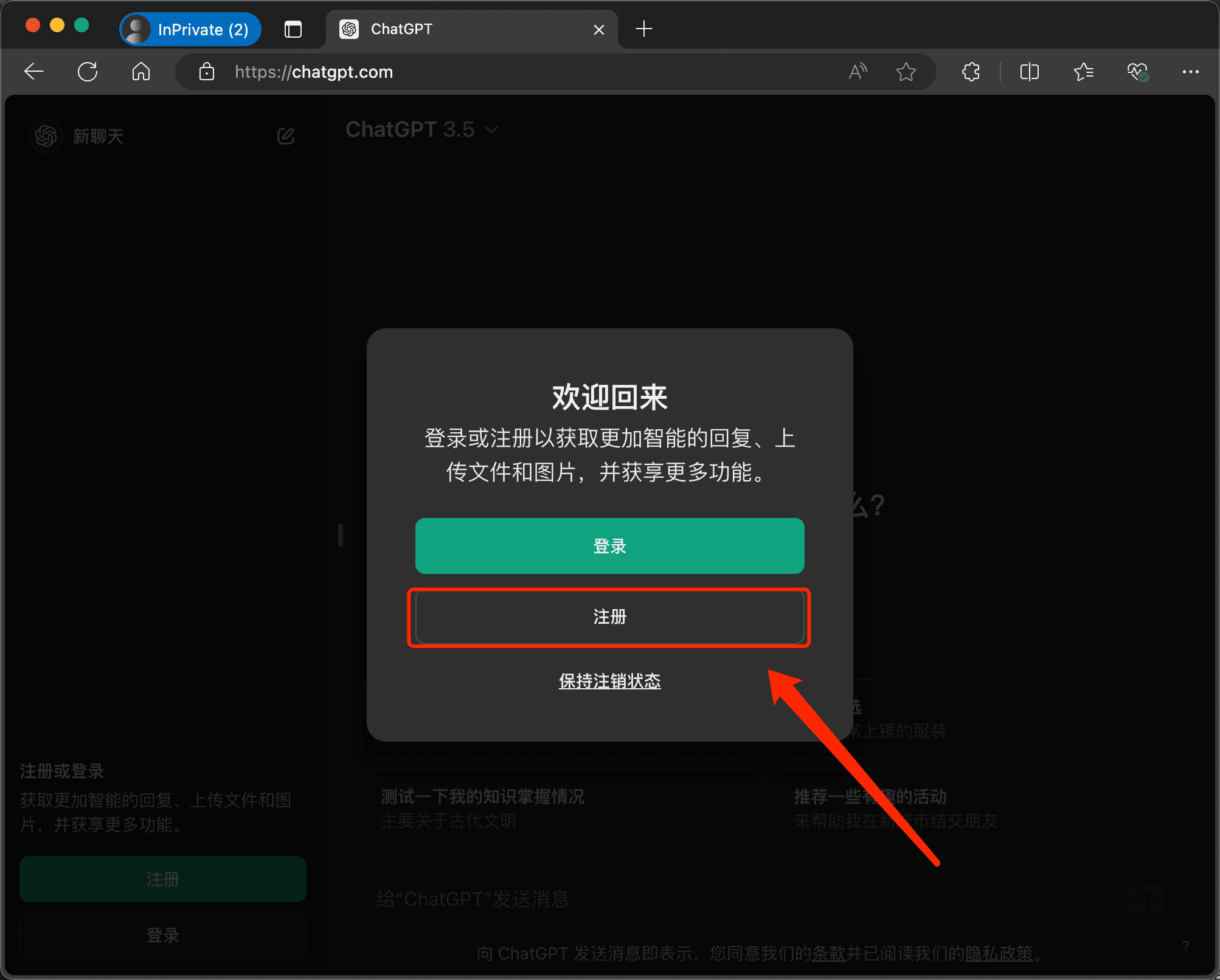Start a new chat with the compose icon
The height and width of the screenshot is (980, 1220).
(x=286, y=136)
